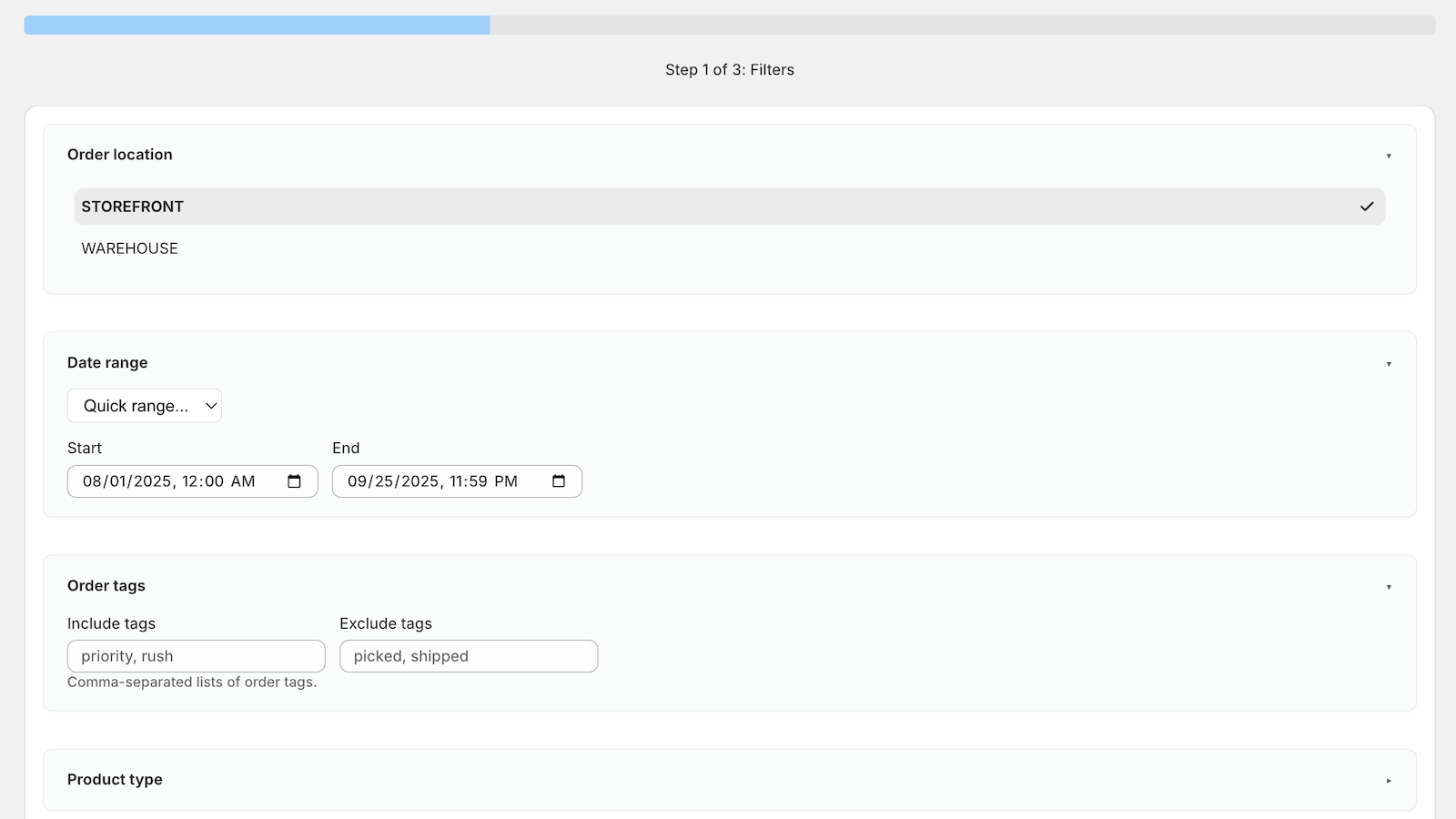Click the Product type section header
Image resolution: width=1456 pixels, height=819 pixels.
pyautogui.click(x=114, y=779)
